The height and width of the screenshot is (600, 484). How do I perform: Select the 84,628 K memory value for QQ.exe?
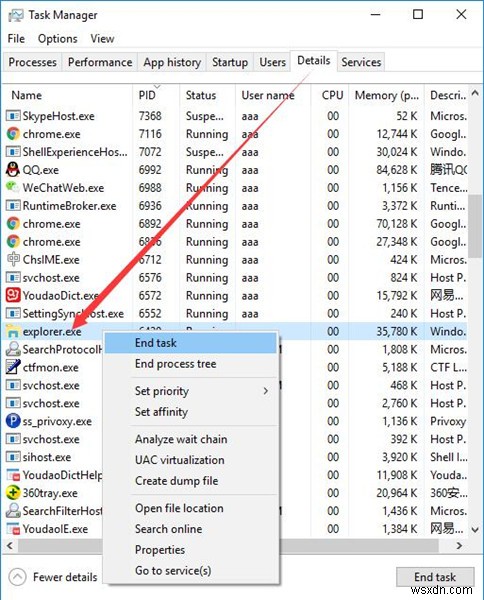(396, 170)
